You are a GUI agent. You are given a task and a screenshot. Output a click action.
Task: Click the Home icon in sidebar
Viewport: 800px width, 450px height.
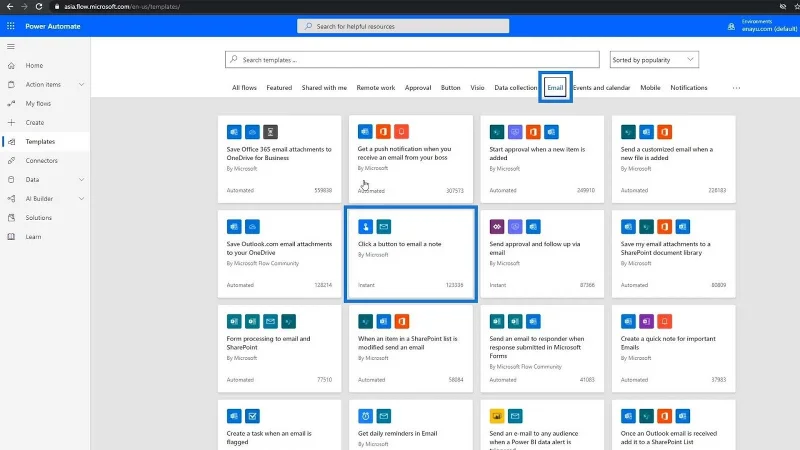pos(11,65)
